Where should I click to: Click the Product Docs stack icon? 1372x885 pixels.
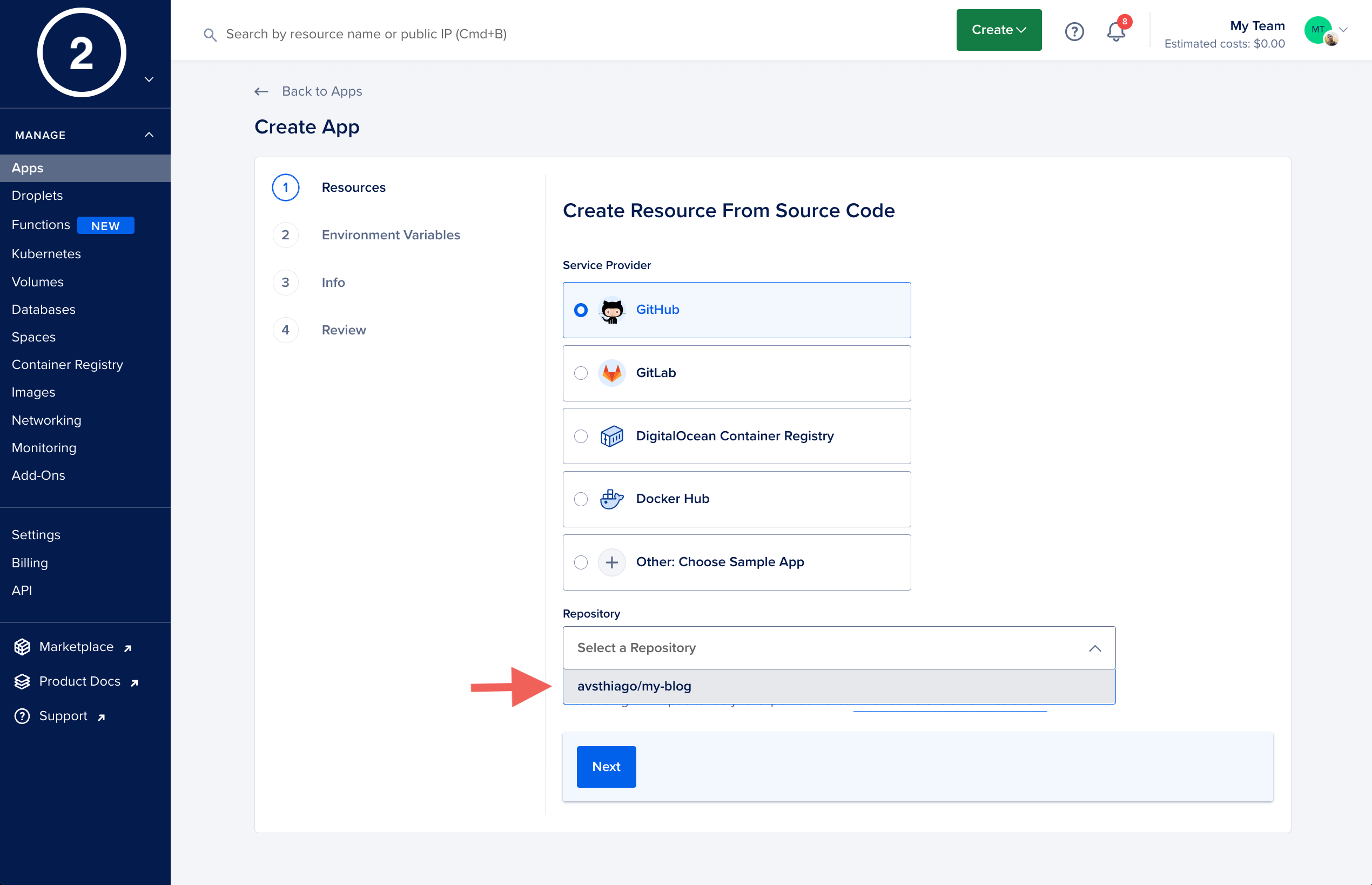(22, 681)
